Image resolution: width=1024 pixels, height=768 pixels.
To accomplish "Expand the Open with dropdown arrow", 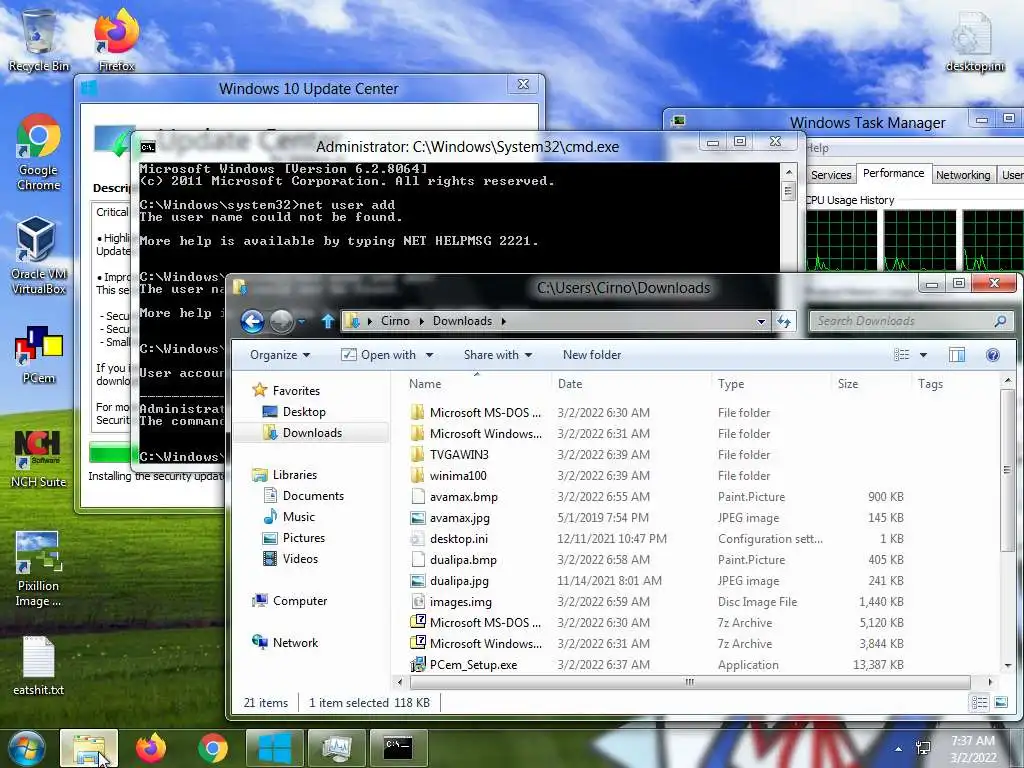I will pyautogui.click(x=429, y=355).
